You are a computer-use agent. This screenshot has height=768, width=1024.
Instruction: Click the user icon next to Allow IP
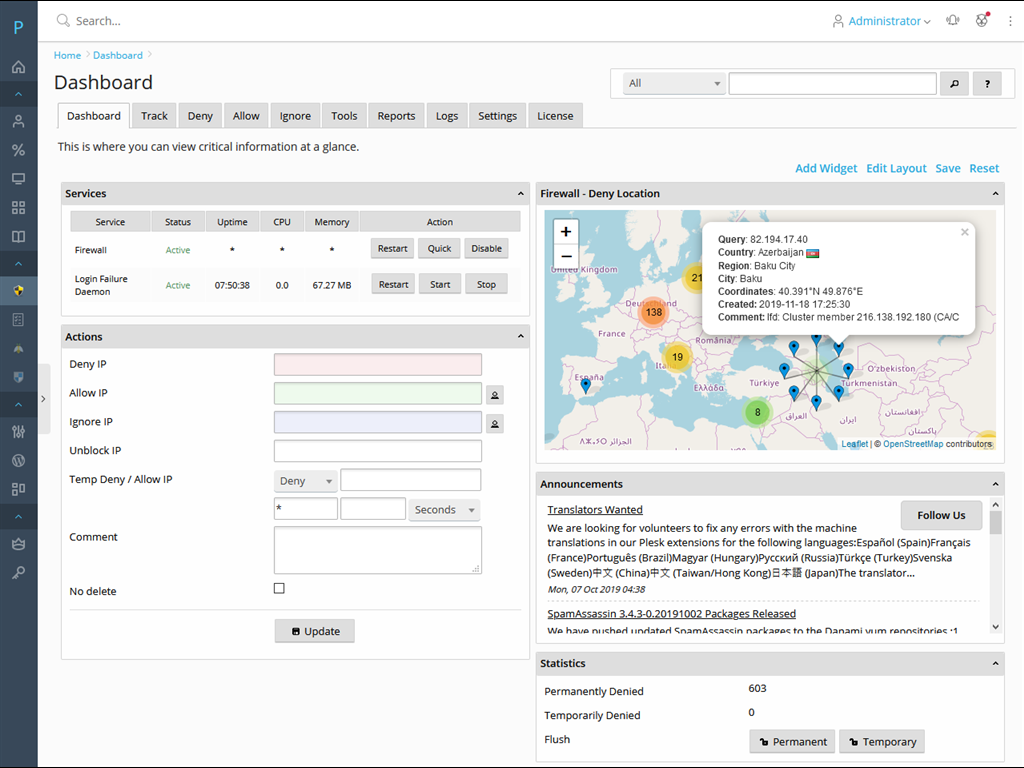click(495, 395)
